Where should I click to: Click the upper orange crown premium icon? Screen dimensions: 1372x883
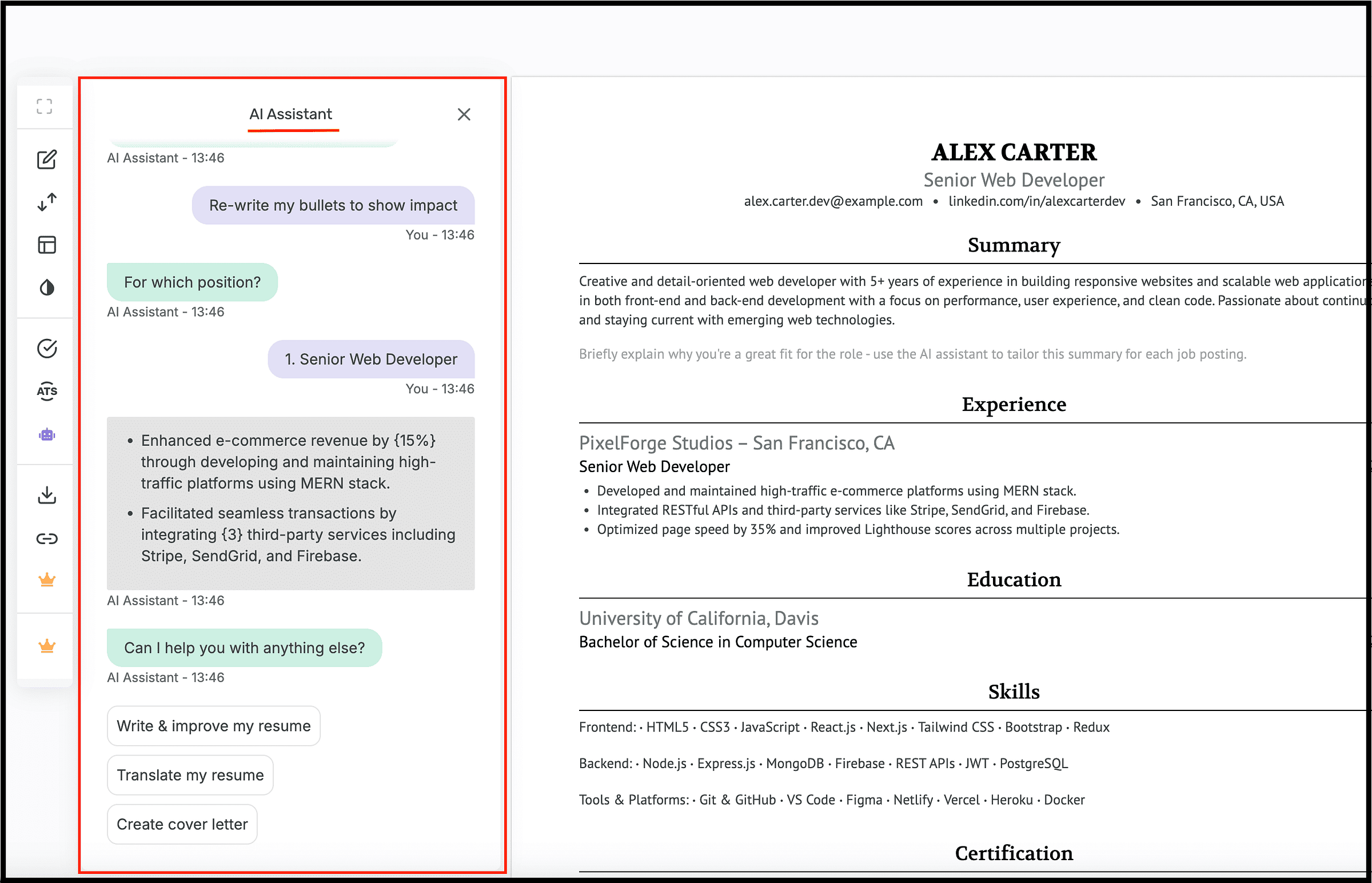click(x=46, y=580)
